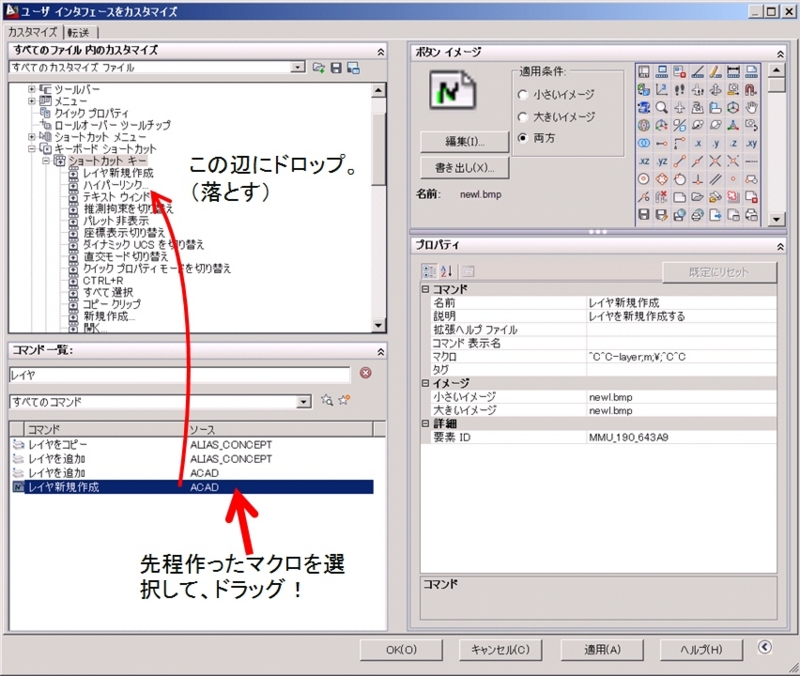Viewport: 800px width, 676px height.
Task: Click the magnifying glass zoom icon in image grid
Action: click(662, 108)
